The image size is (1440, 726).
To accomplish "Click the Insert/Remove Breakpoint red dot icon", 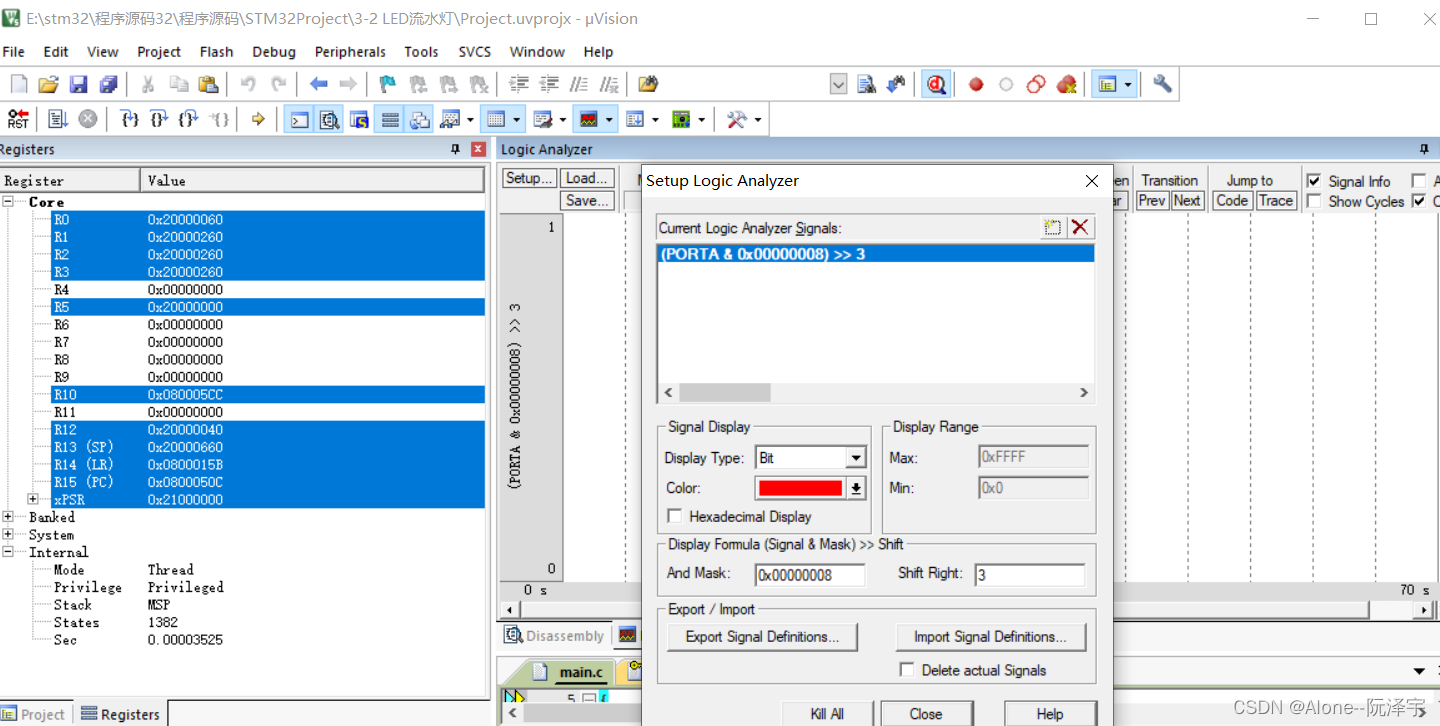I will (x=976, y=85).
